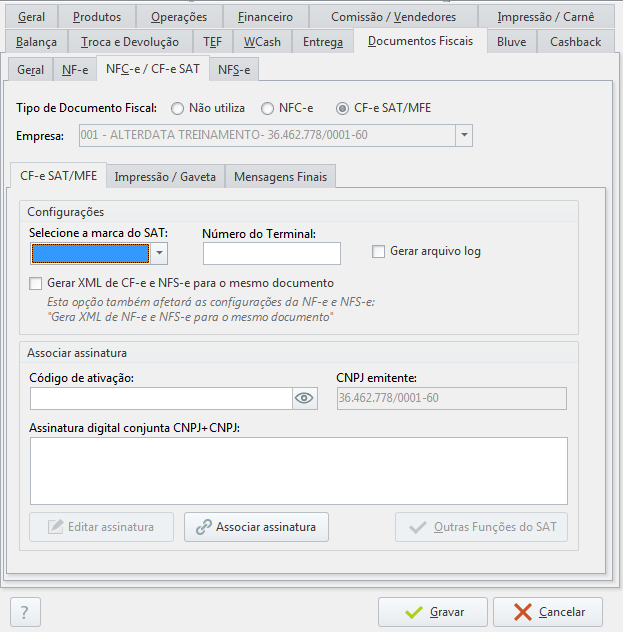Switch to the NF-e sub-tab
Image resolution: width=623 pixels, height=632 pixels.
point(75,70)
